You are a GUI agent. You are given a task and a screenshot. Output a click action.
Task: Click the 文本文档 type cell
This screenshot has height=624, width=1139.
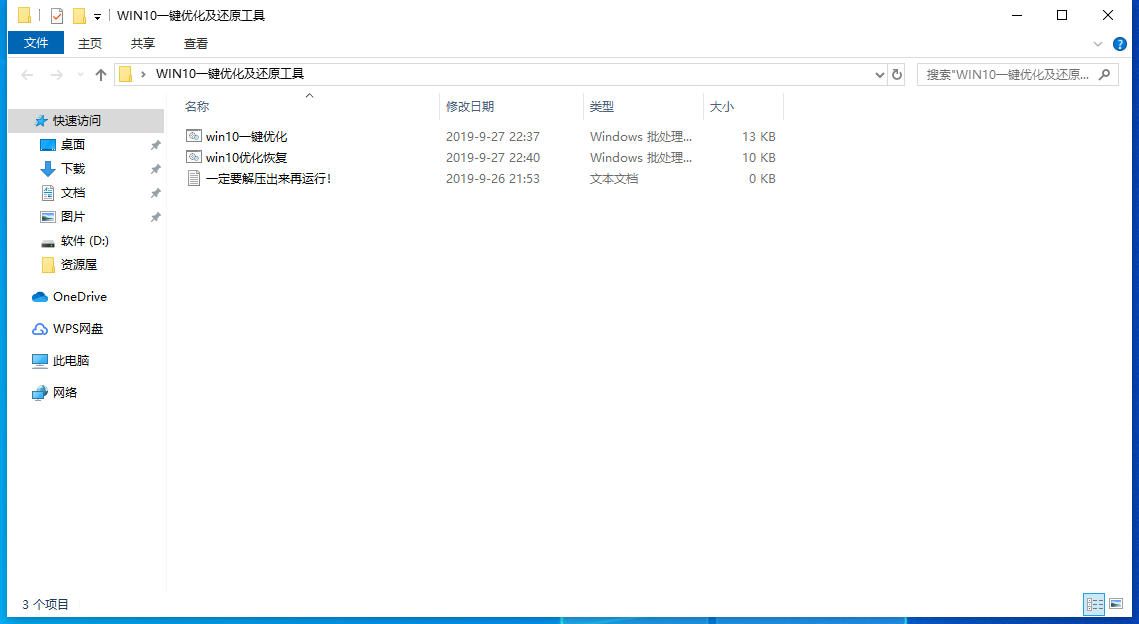coord(614,179)
